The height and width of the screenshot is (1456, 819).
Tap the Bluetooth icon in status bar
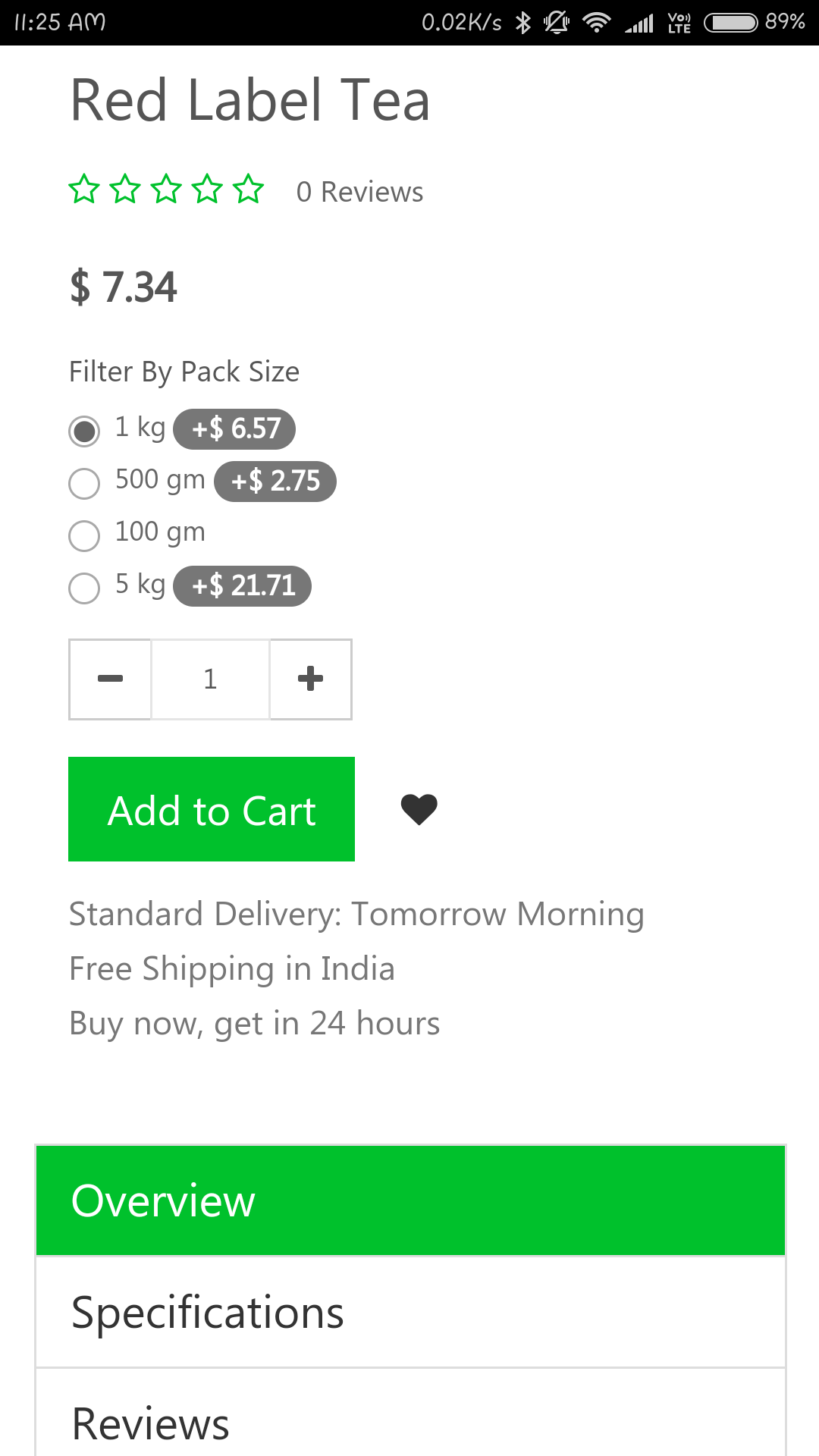point(522,22)
